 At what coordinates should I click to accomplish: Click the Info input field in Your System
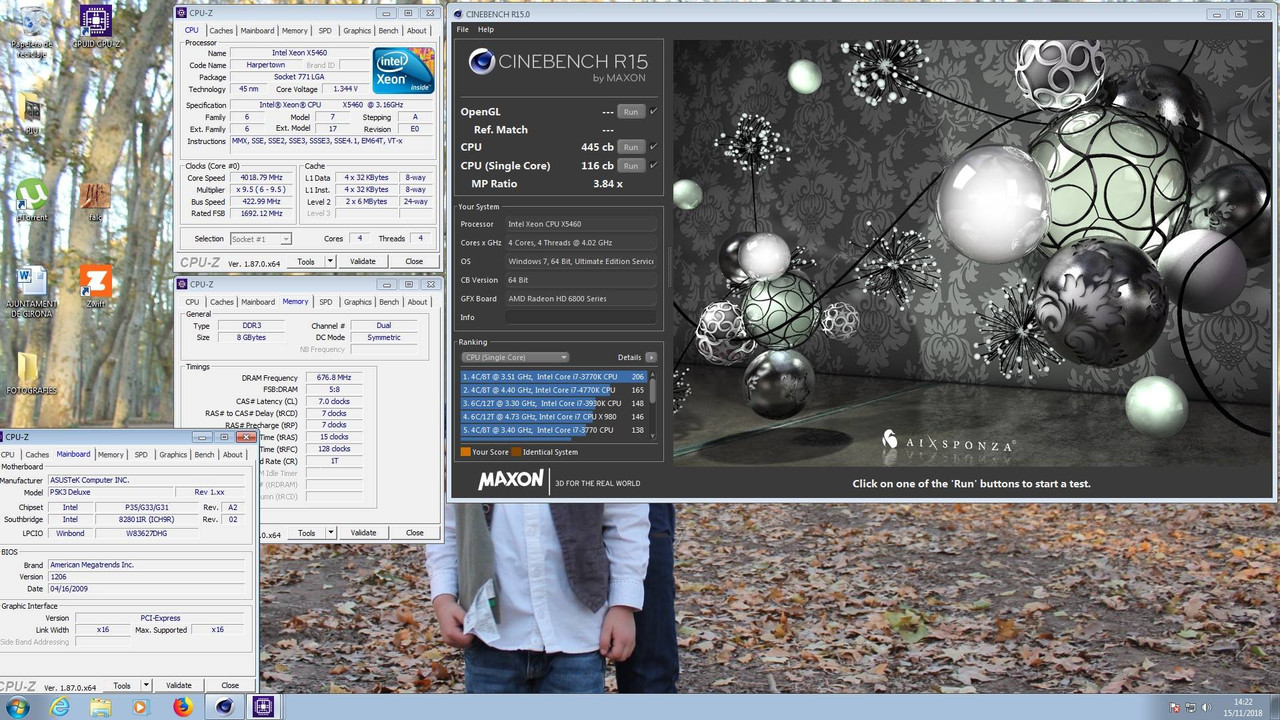(581, 317)
